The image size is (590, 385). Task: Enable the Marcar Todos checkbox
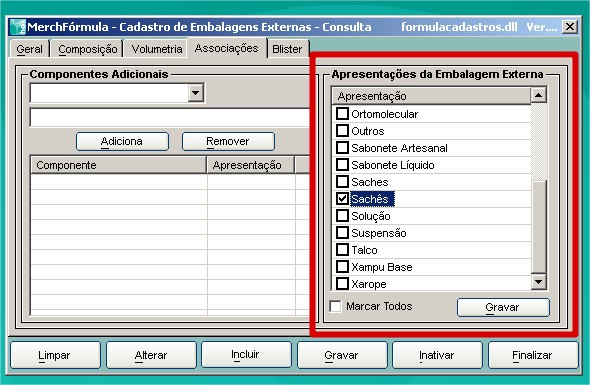coord(335,306)
